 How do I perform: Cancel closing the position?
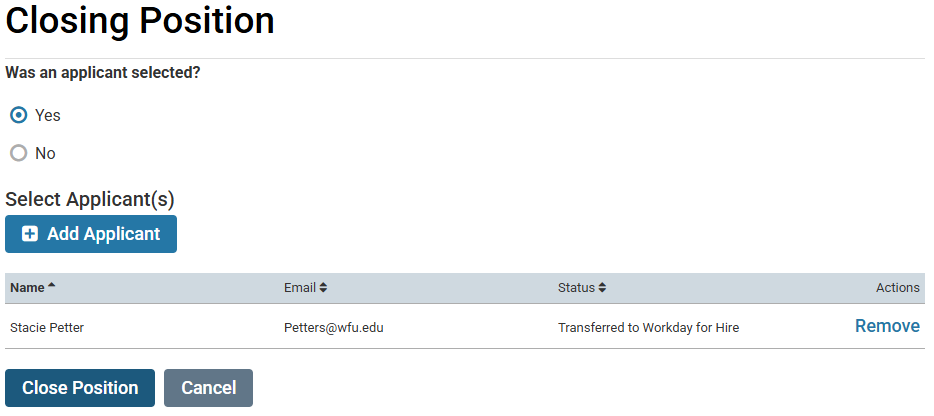[x=208, y=388]
